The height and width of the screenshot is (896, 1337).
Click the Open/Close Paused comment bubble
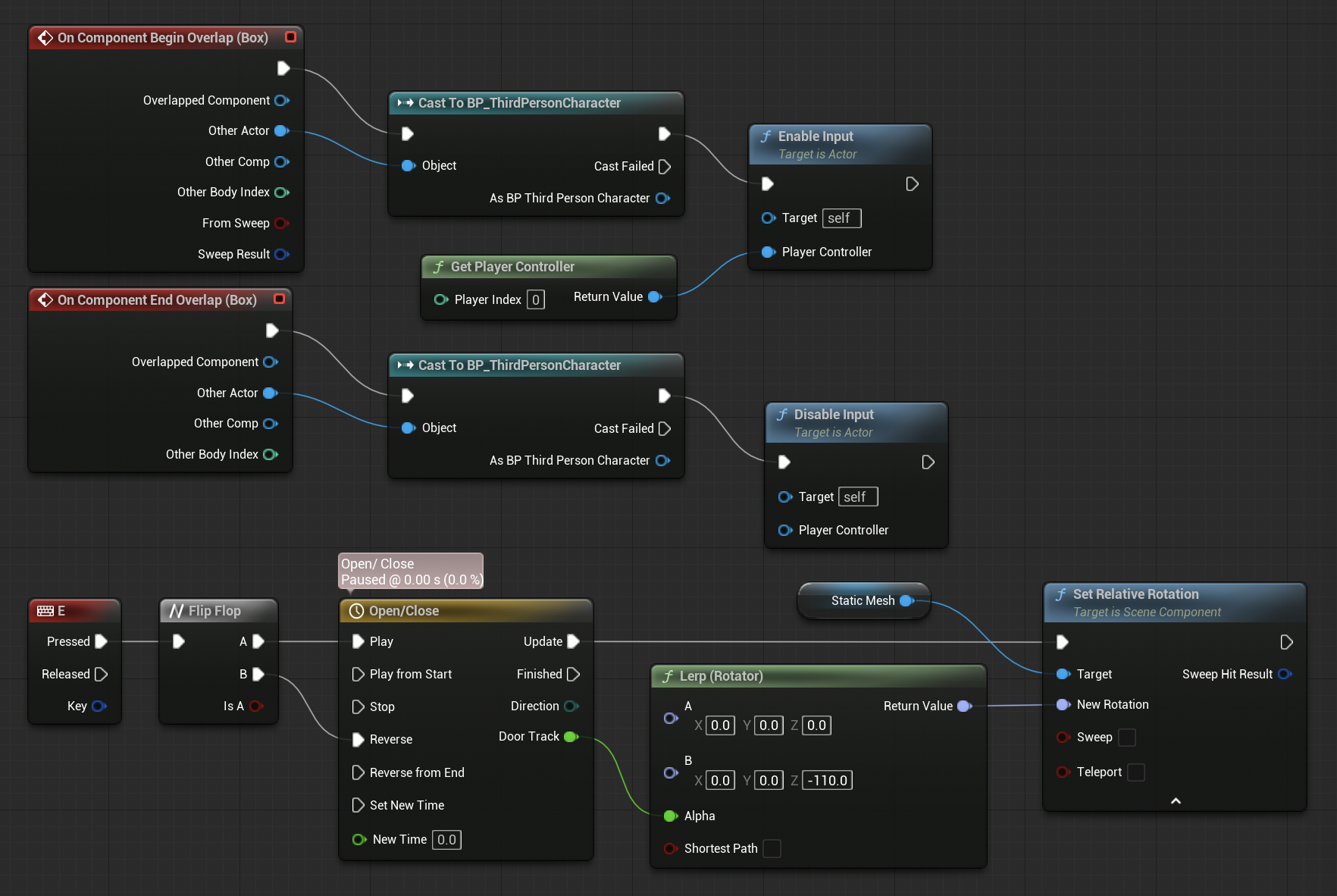tap(410, 572)
